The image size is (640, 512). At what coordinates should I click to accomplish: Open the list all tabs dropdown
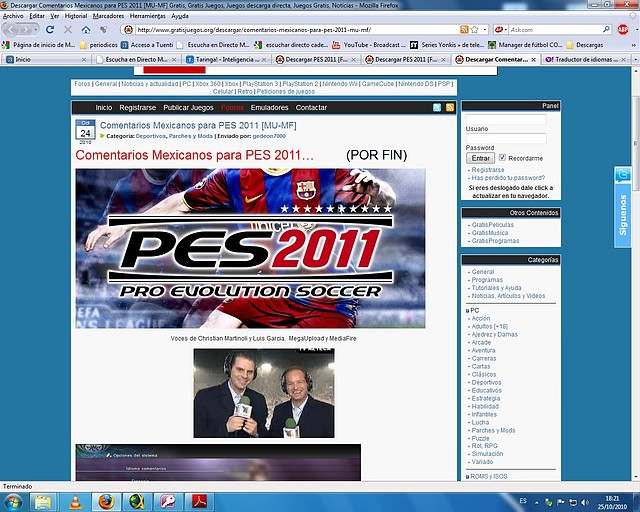(636, 60)
